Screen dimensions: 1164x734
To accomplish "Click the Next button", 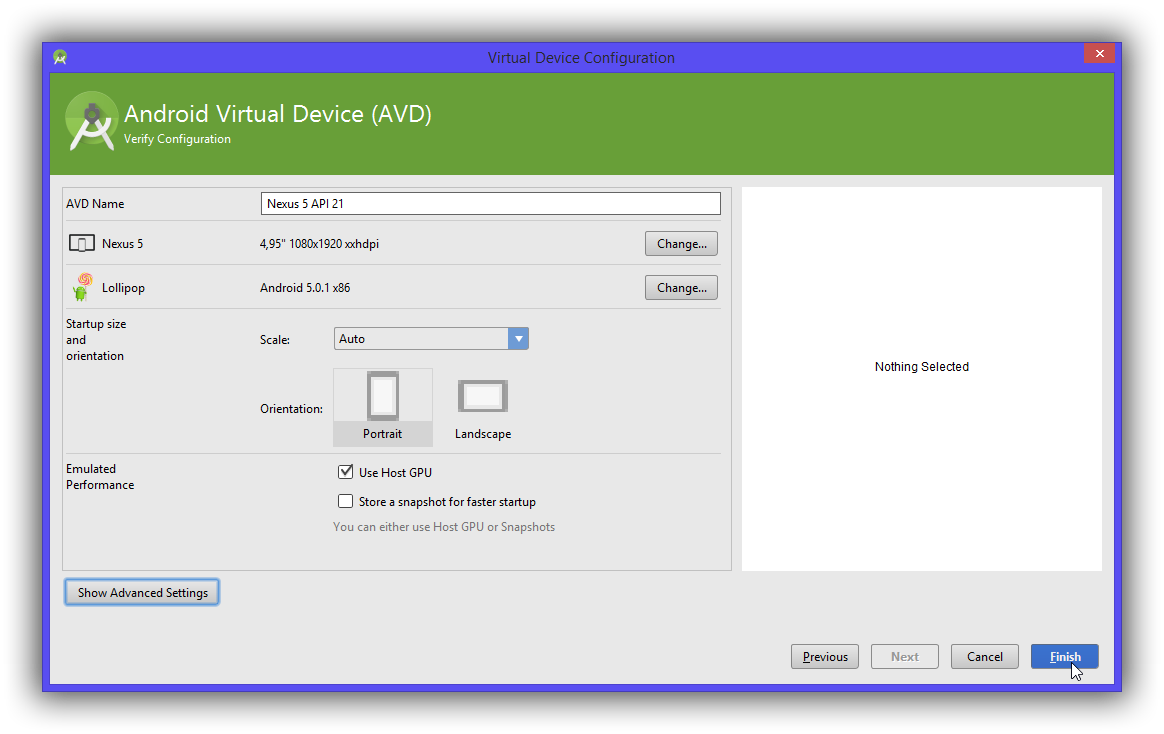I will [905, 657].
